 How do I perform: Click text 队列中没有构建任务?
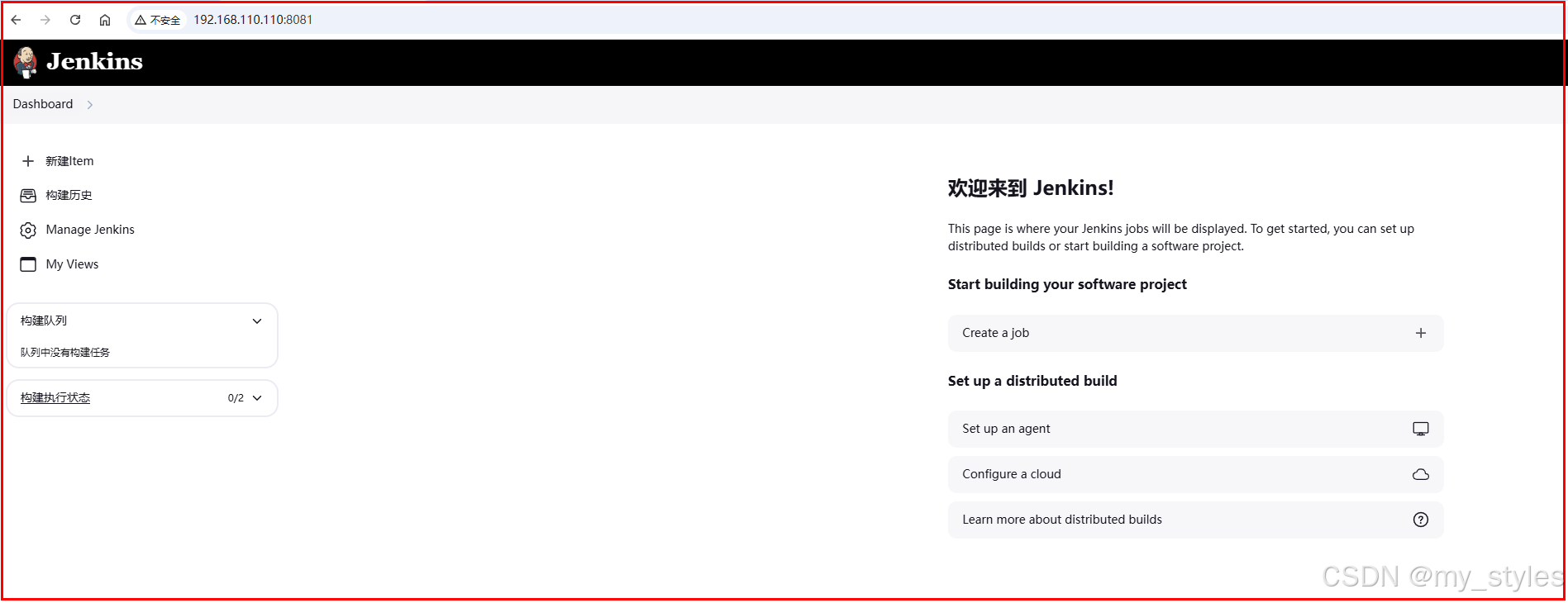pos(65,352)
